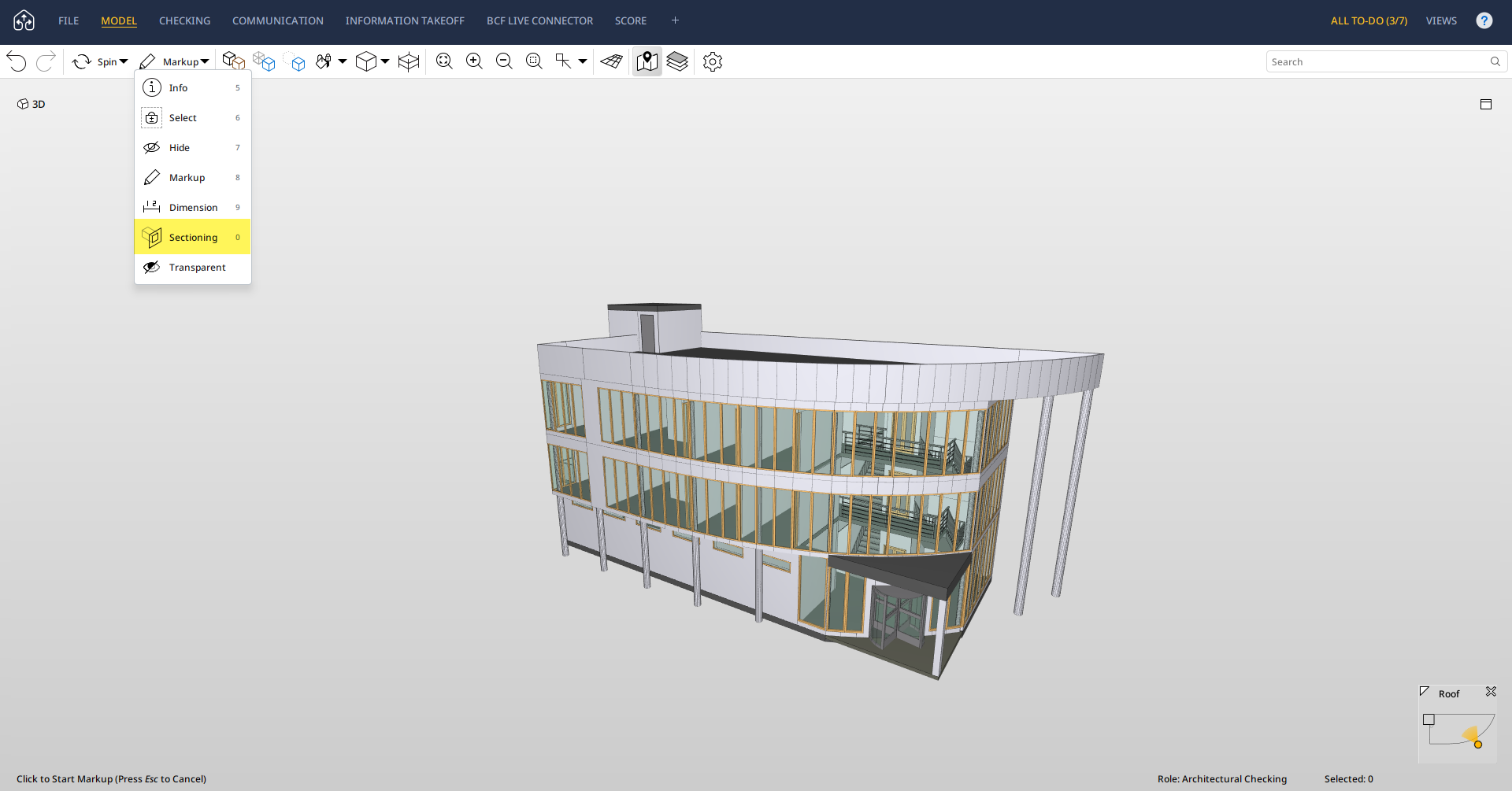This screenshot has width=1512, height=791.
Task: Click the blue help question mark icon
Action: [1484, 20]
